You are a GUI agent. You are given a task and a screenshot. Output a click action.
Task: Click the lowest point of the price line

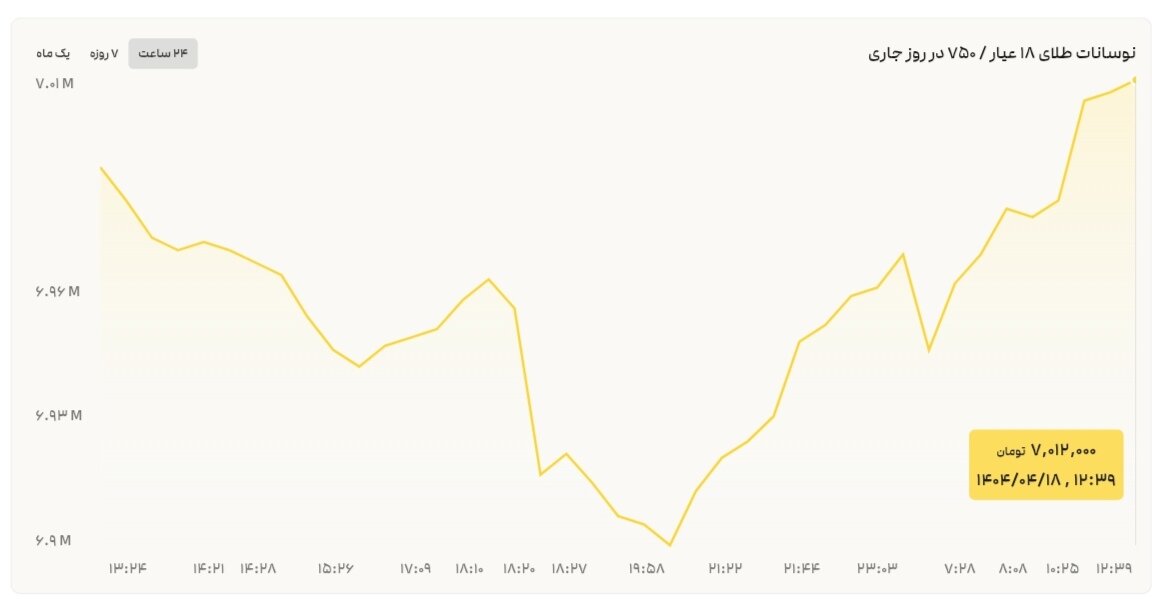click(669, 545)
